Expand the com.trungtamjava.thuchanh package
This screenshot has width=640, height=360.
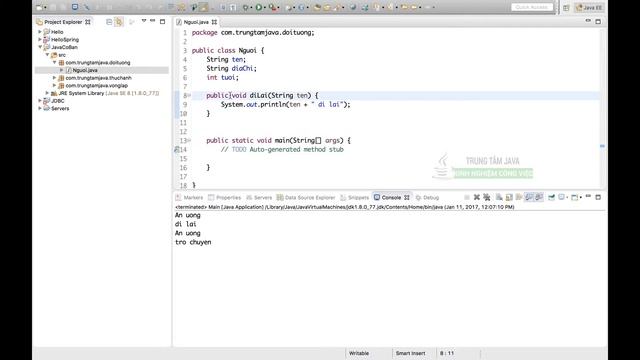click(55, 78)
